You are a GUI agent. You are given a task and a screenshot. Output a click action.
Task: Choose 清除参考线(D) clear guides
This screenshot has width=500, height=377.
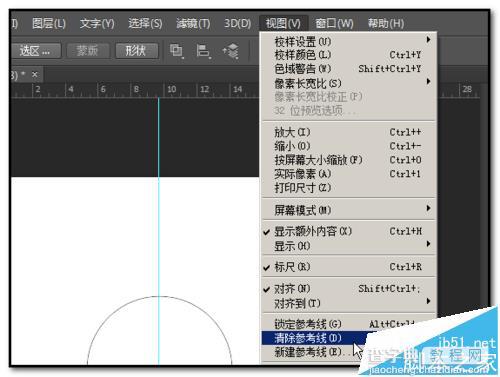pos(314,338)
